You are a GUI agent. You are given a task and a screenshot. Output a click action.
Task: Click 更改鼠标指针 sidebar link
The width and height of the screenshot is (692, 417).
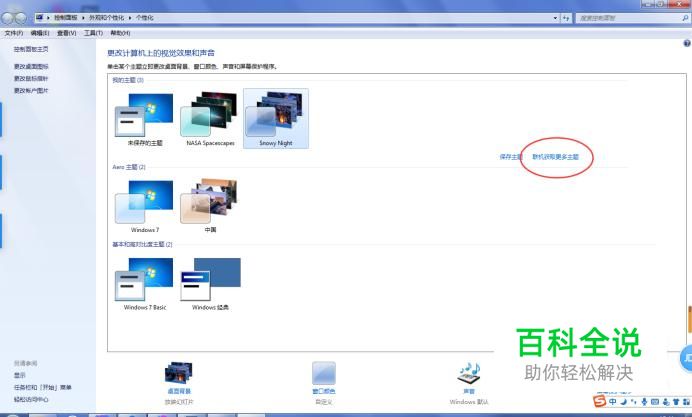[31, 79]
